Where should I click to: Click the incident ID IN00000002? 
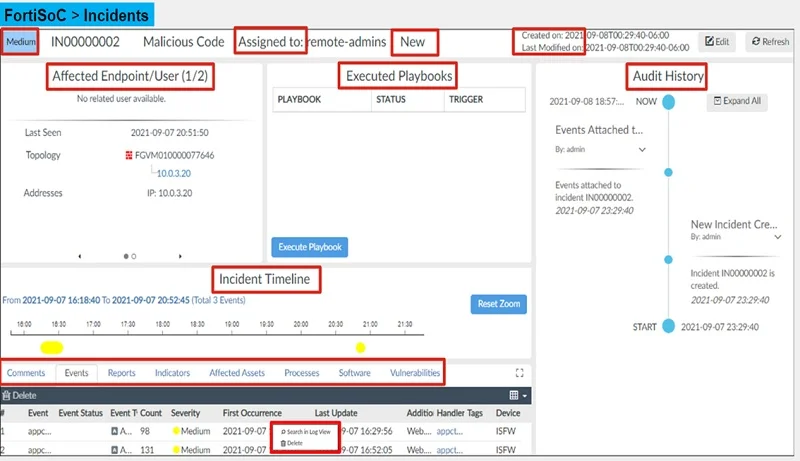pos(85,42)
